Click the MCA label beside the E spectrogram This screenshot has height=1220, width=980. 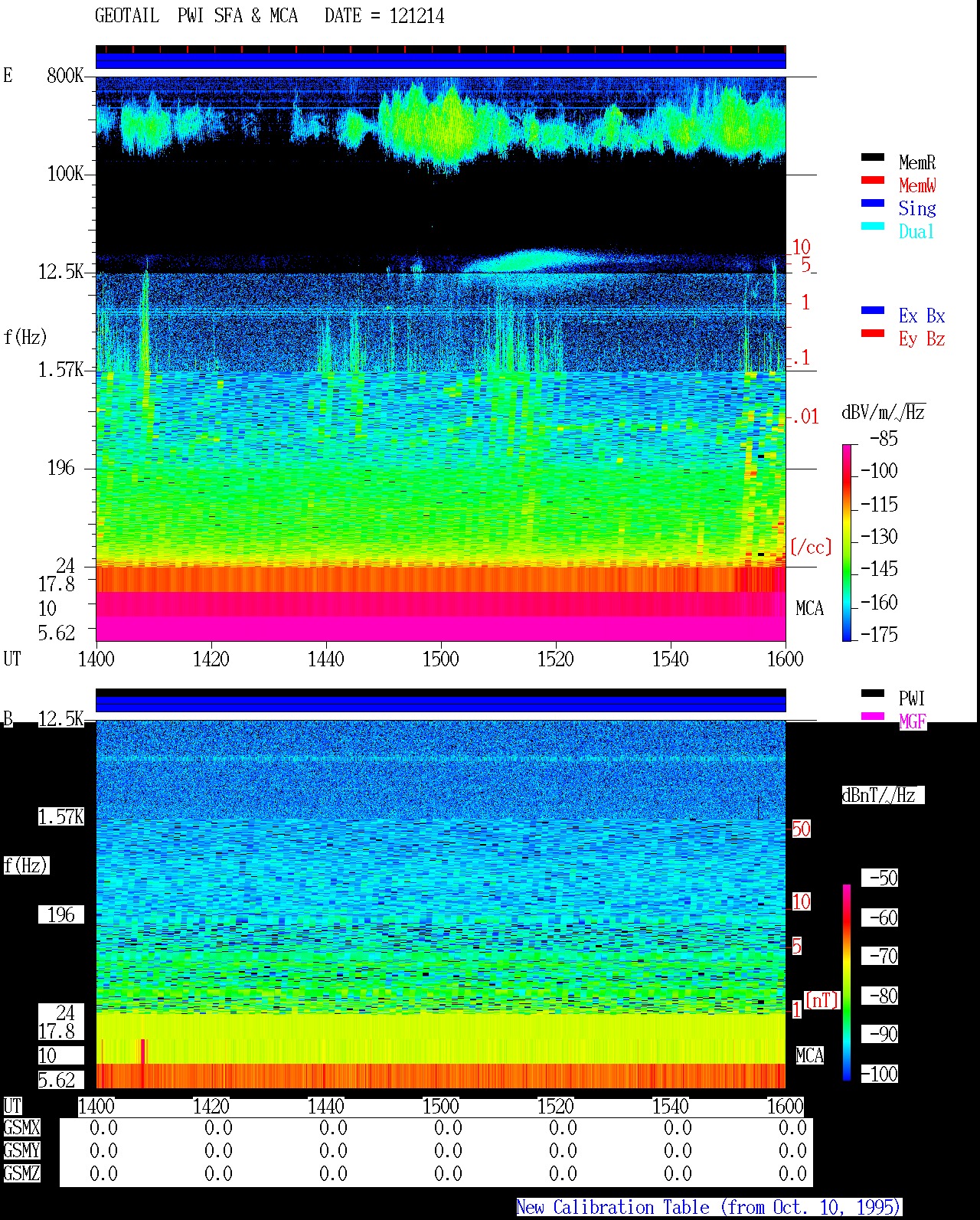point(809,608)
